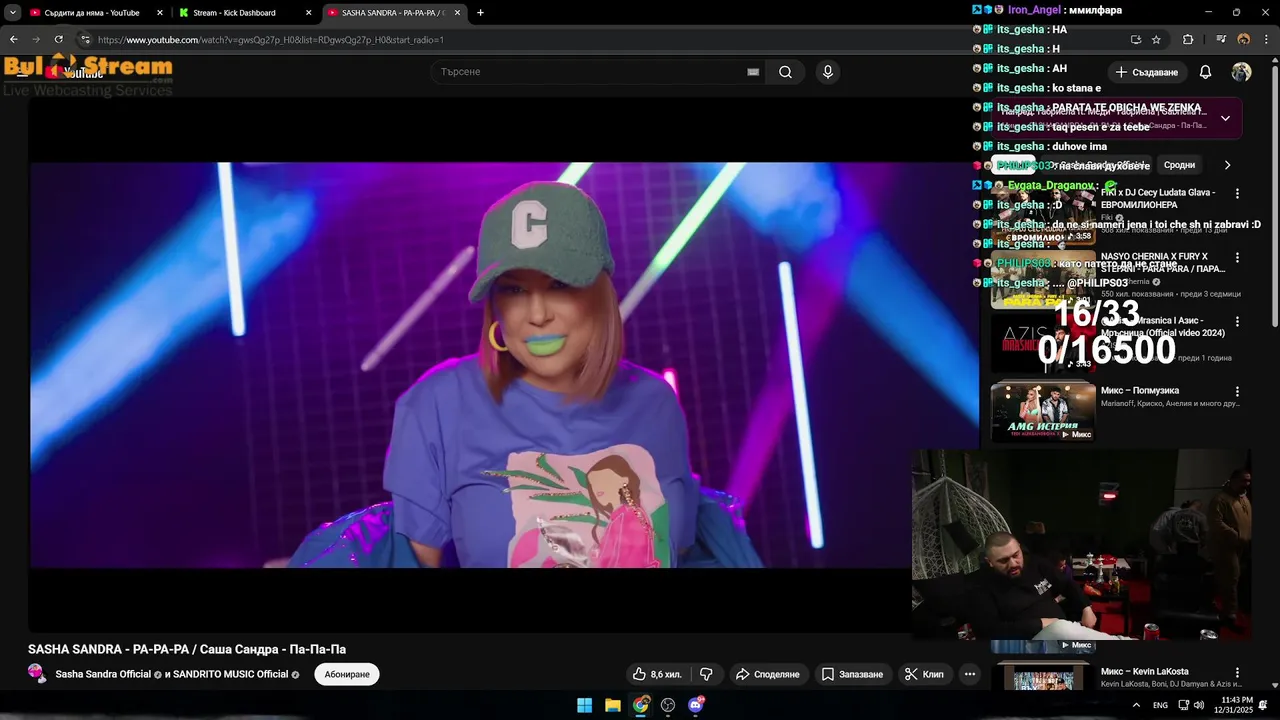Start voice search with the microphone icon
Viewport: 1280px width, 720px height.
click(x=827, y=72)
